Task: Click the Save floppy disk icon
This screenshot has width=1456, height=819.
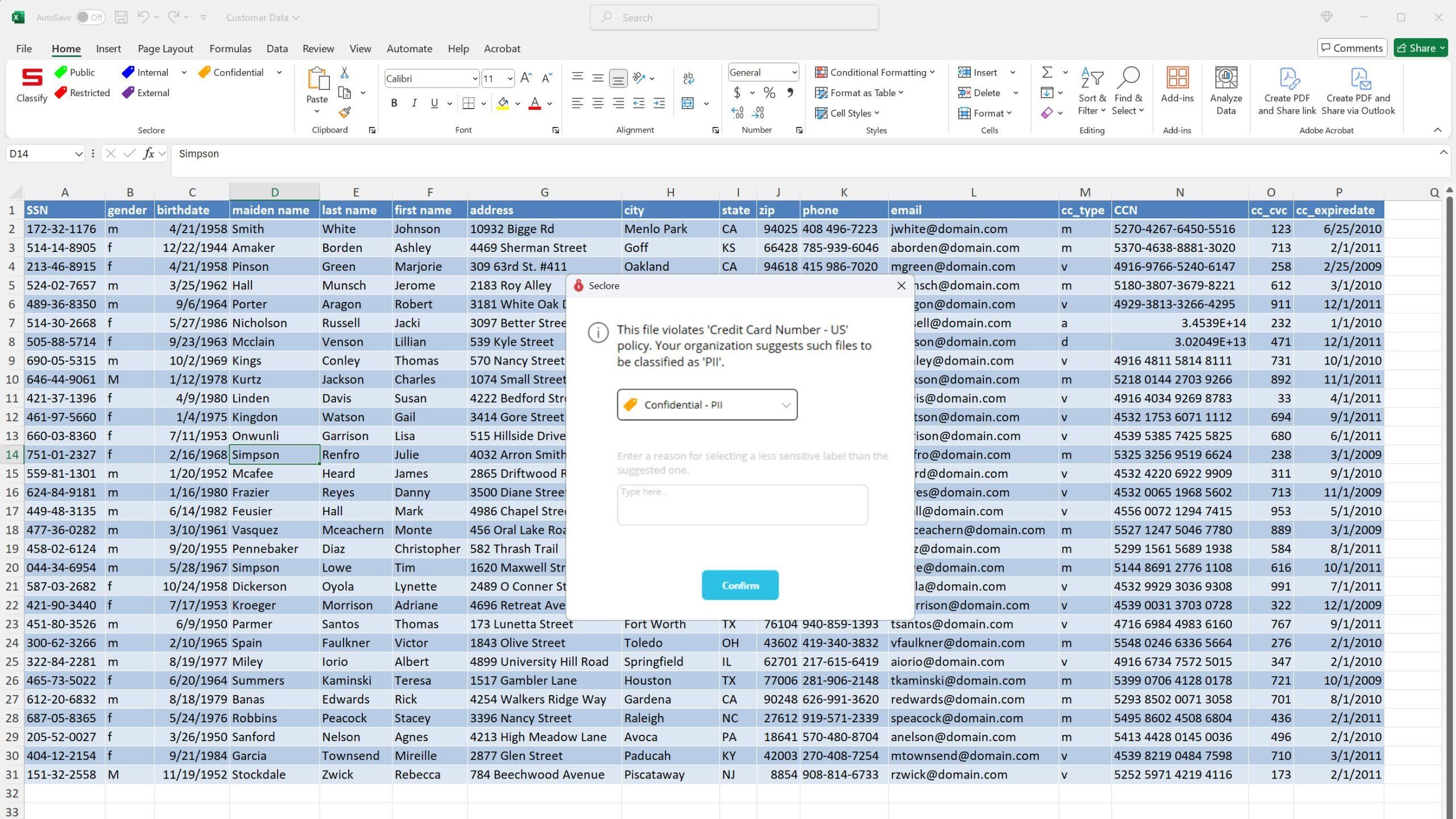Action: (x=121, y=17)
